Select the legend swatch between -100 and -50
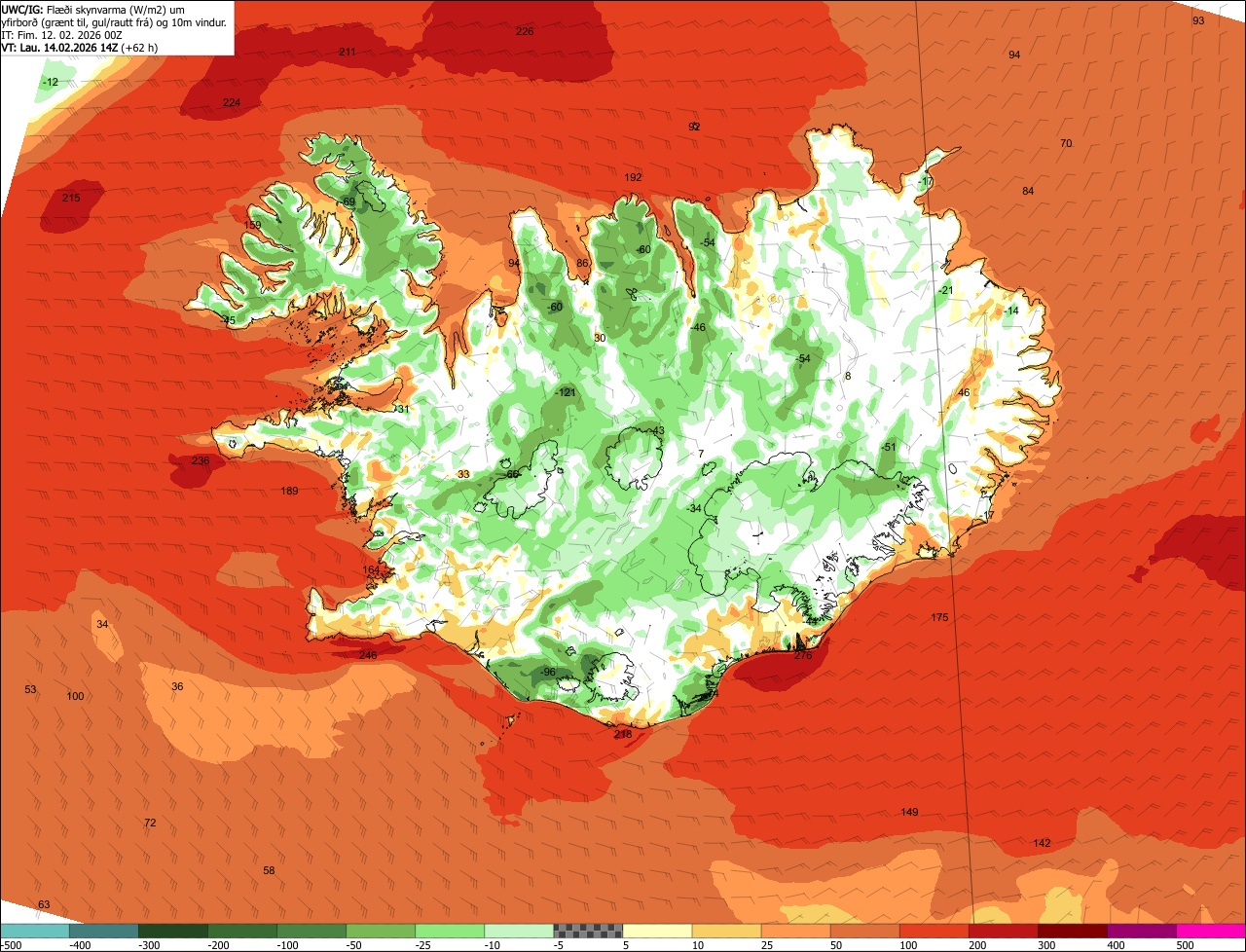Image resolution: width=1246 pixels, height=952 pixels. pos(311,932)
